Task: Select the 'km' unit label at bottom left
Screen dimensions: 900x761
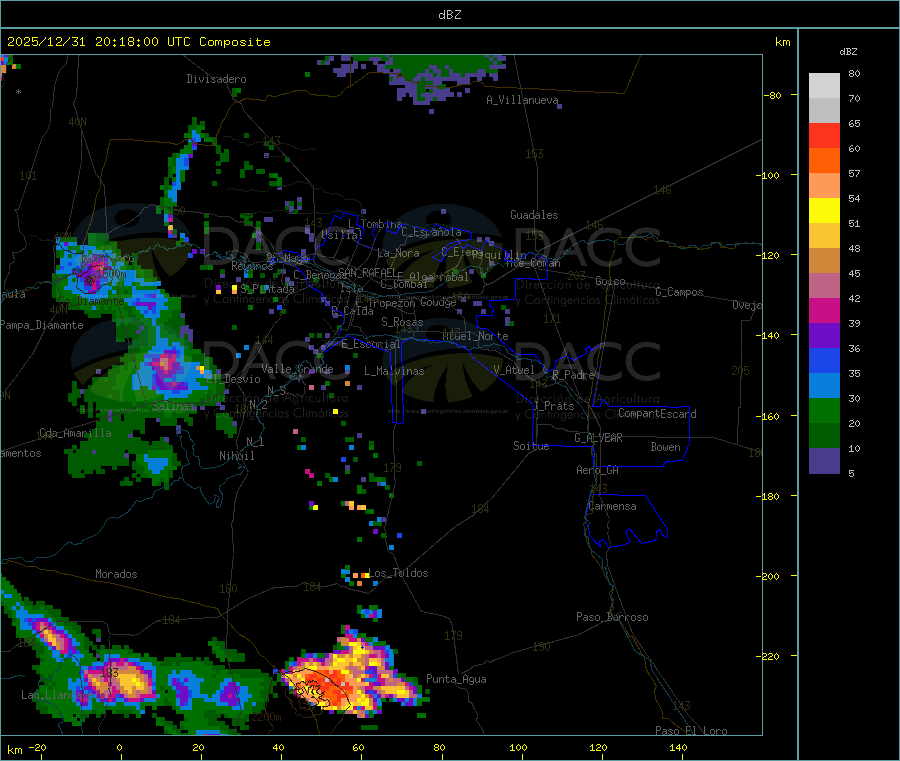Action: pyautogui.click(x=14, y=750)
